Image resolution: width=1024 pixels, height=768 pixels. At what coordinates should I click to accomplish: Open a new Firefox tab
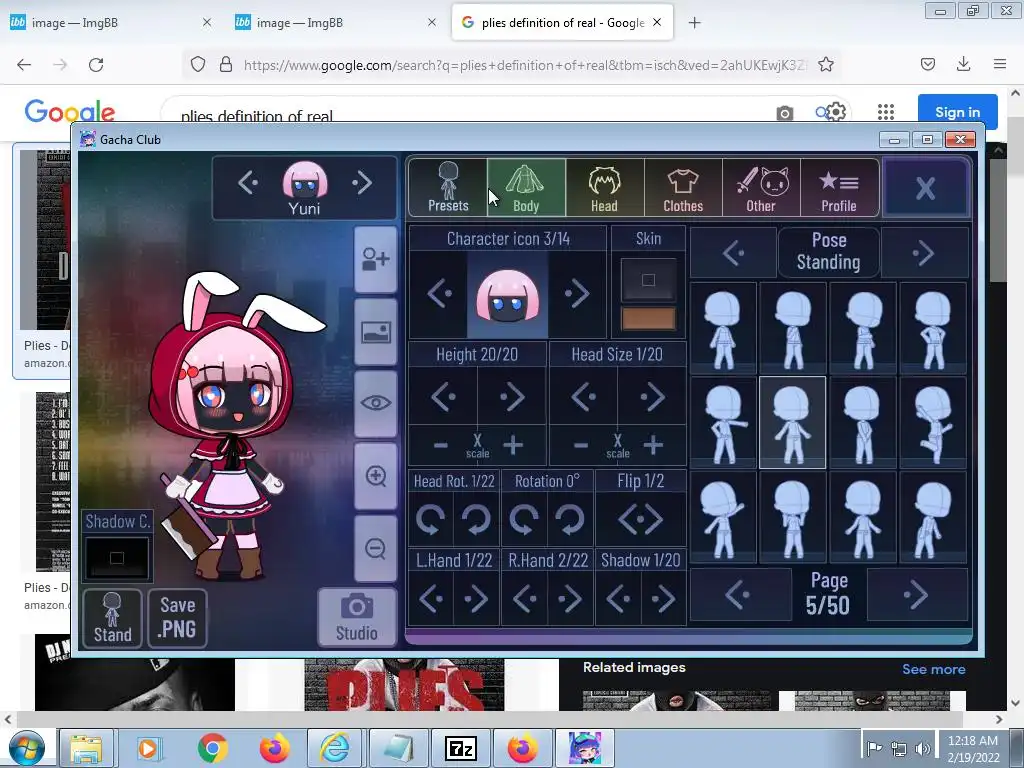[x=694, y=23]
